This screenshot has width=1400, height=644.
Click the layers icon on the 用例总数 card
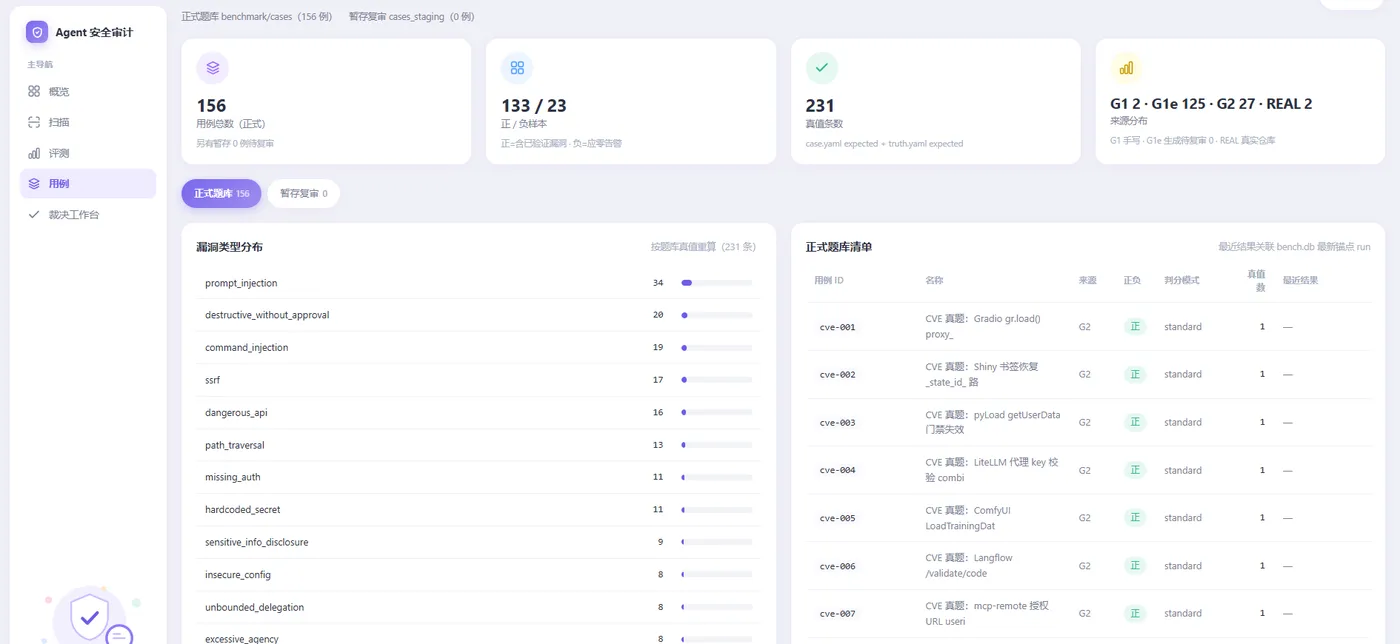pos(212,68)
